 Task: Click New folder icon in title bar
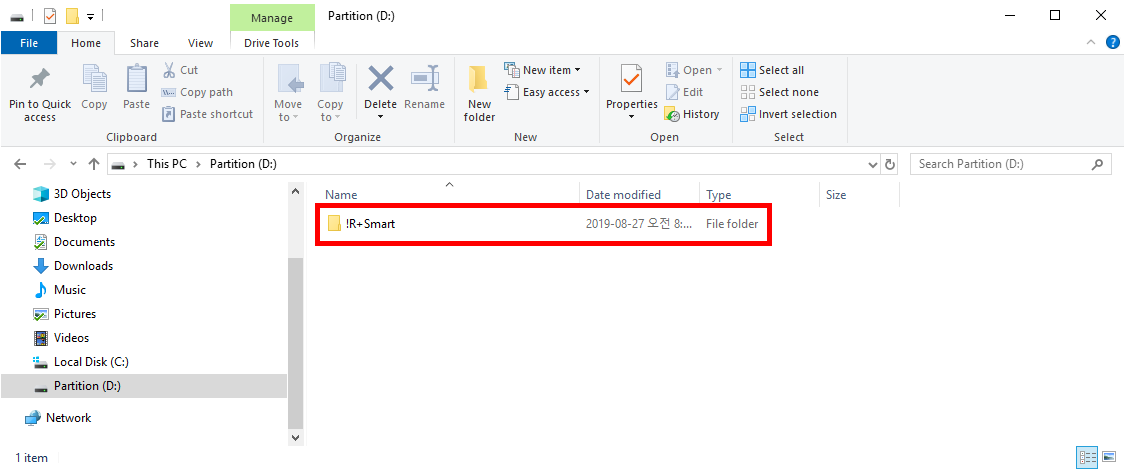(72, 15)
